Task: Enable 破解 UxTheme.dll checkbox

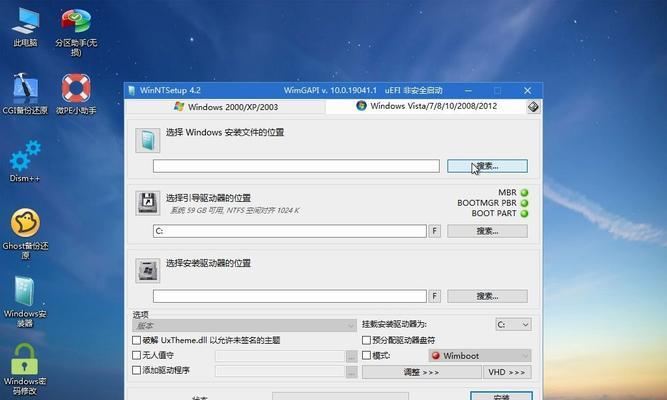Action: pyautogui.click(x=137, y=340)
